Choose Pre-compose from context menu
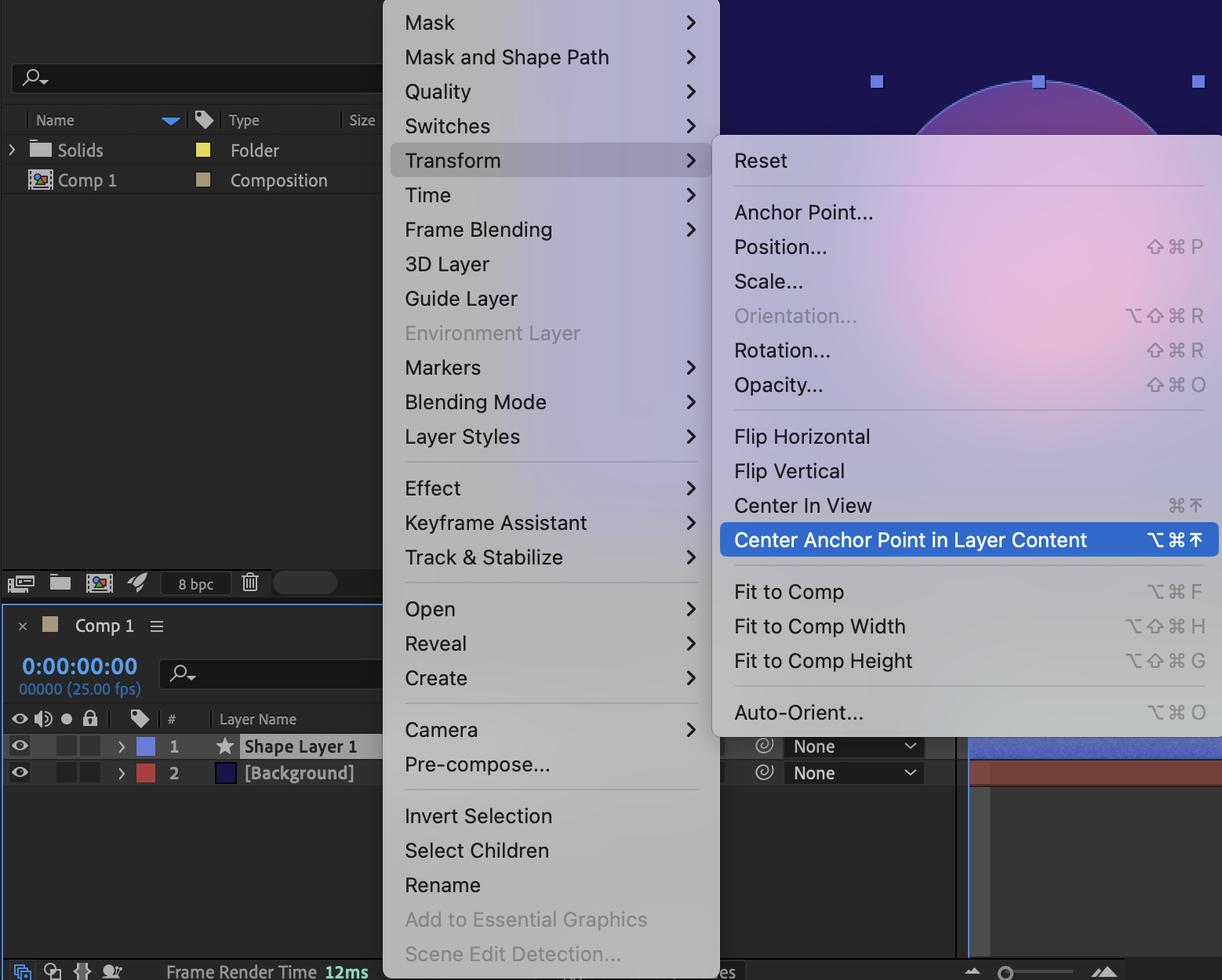 [x=551, y=764]
